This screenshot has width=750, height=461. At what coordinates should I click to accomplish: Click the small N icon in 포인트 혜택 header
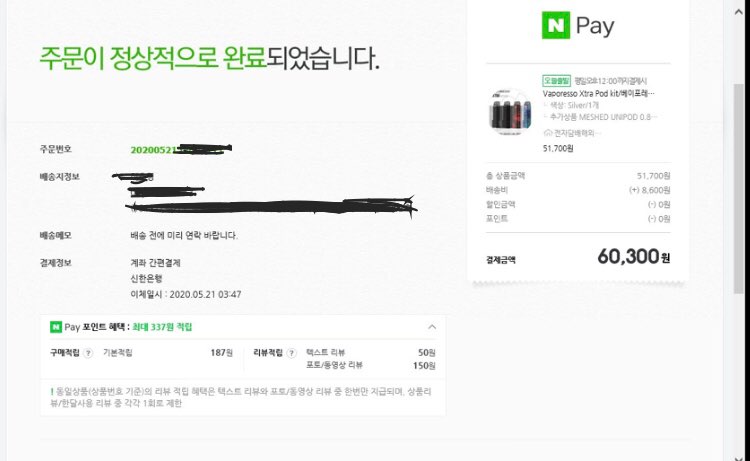point(56,327)
